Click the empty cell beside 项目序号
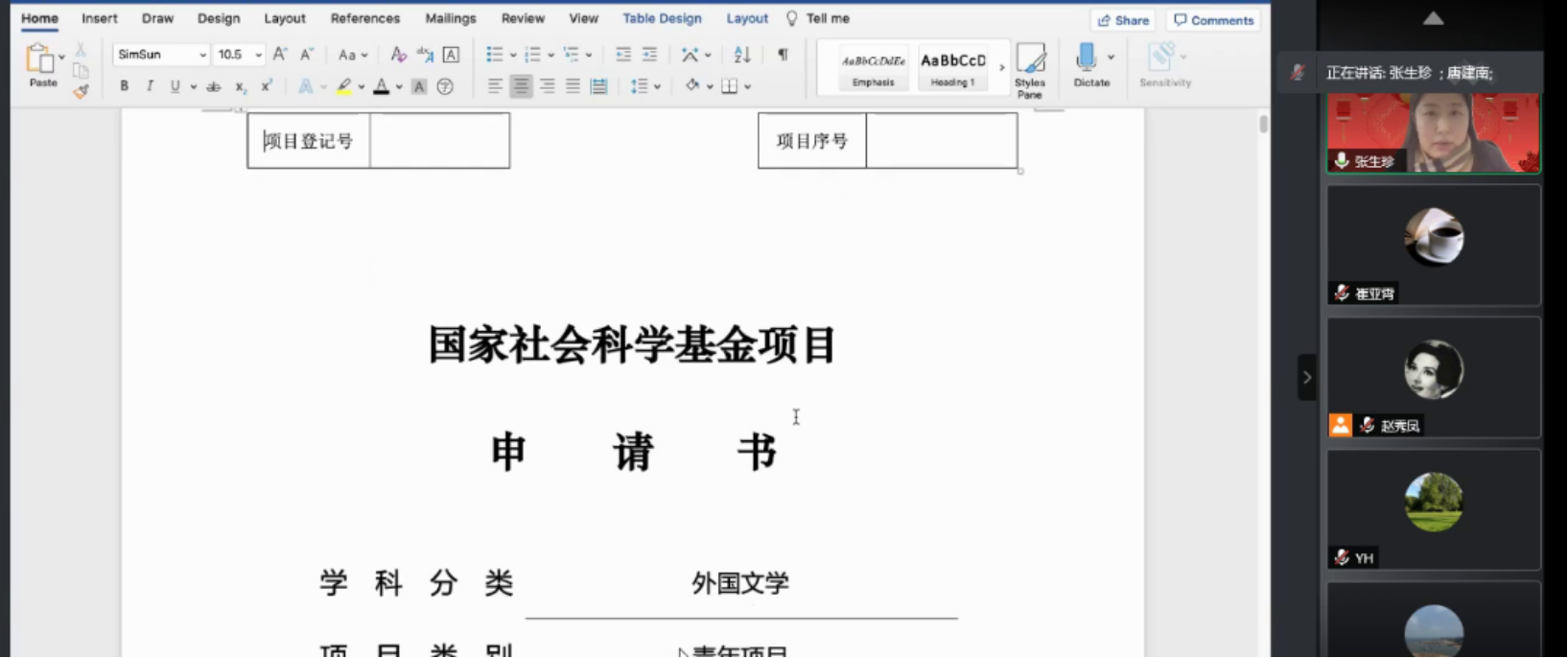This screenshot has width=1568, height=658. coord(941,141)
